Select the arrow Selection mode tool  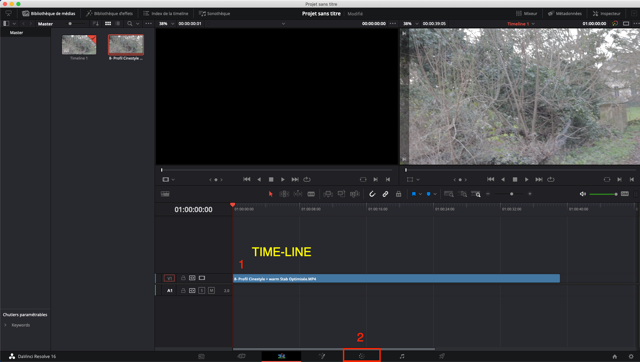pyautogui.click(x=270, y=194)
